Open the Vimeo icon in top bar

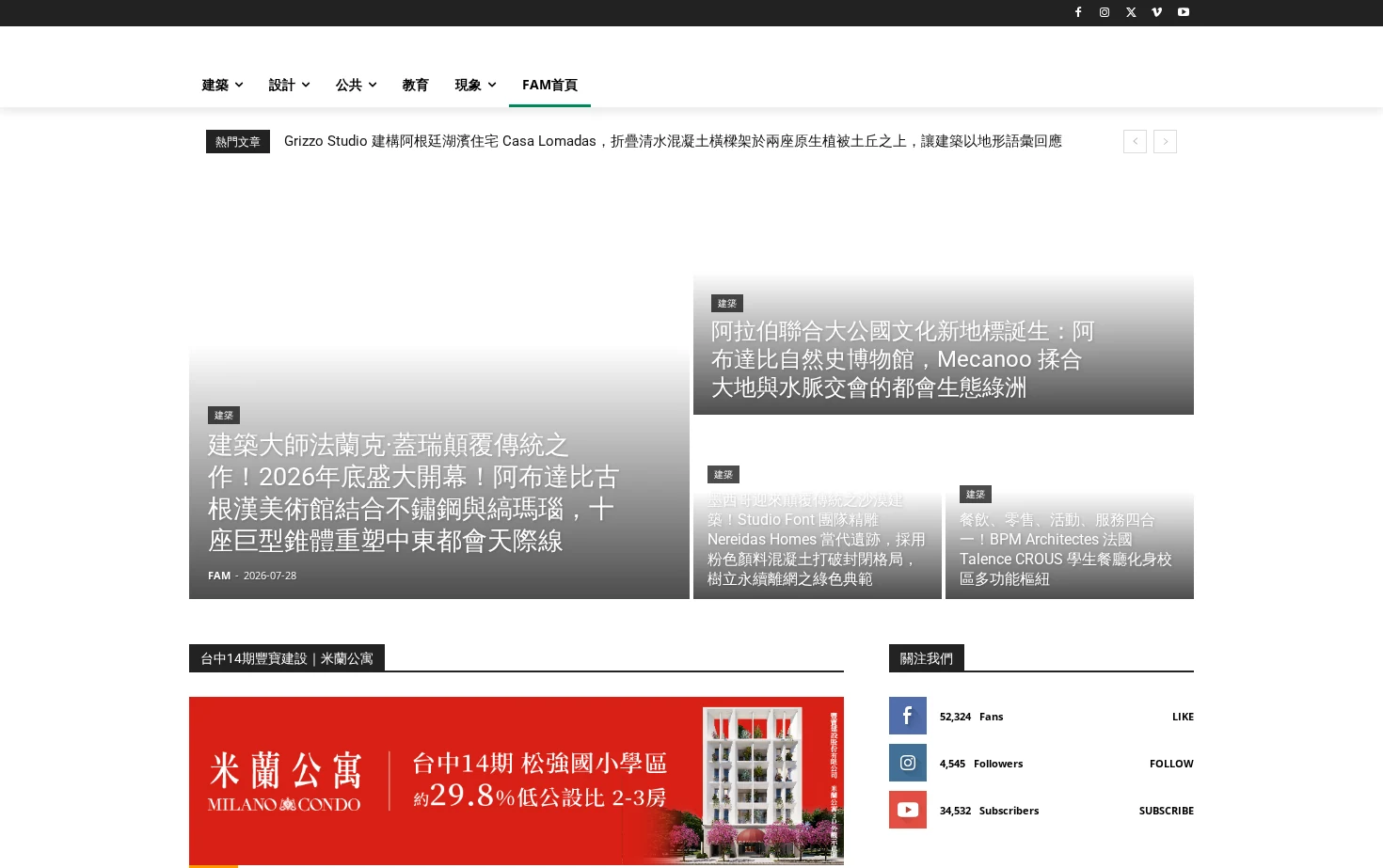pyautogui.click(x=1157, y=12)
